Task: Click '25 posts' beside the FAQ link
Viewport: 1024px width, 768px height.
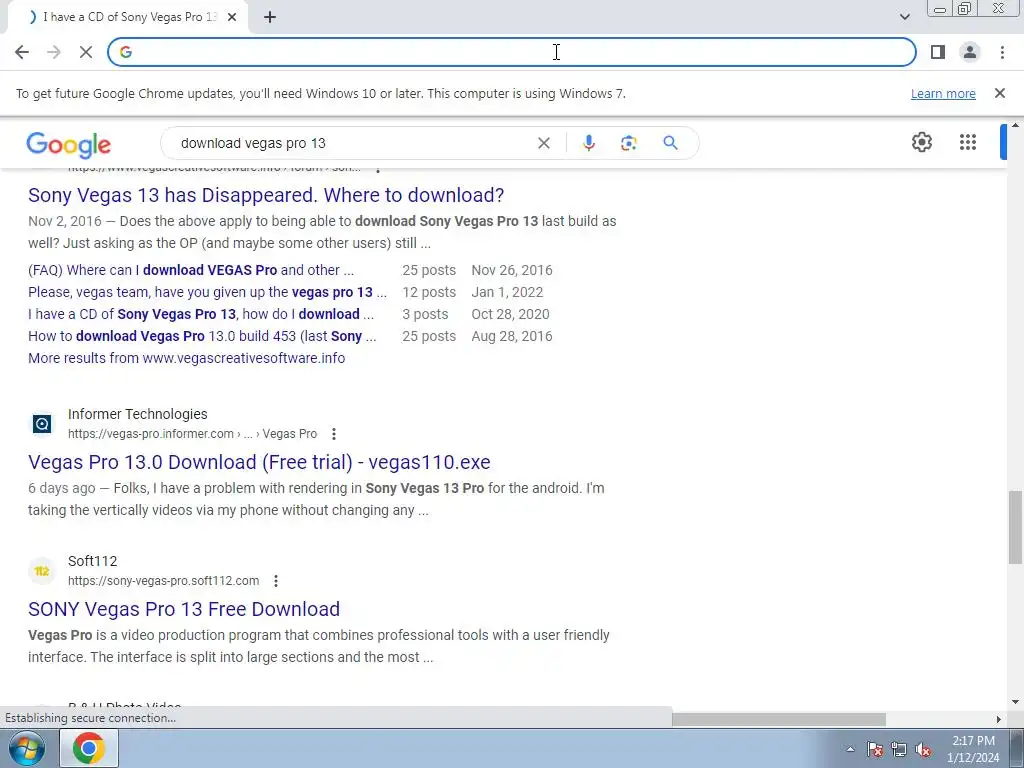Action: tap(428, 270)
